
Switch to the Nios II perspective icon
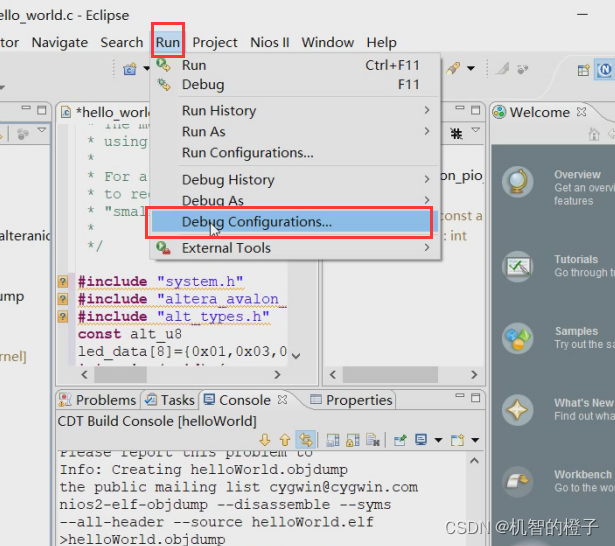604,70
